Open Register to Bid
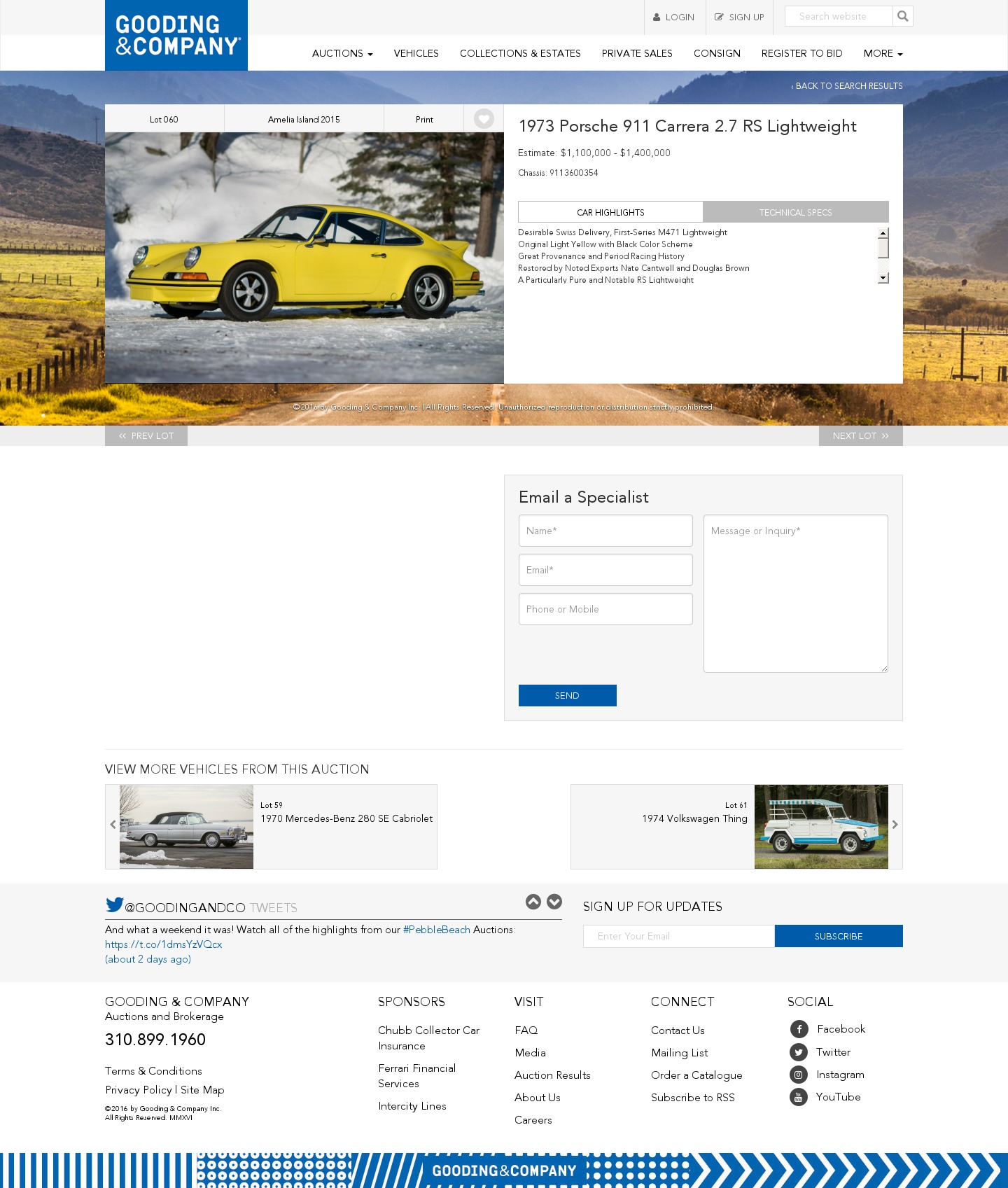This screenshot has height=1188, width=1008. [801, 53]
